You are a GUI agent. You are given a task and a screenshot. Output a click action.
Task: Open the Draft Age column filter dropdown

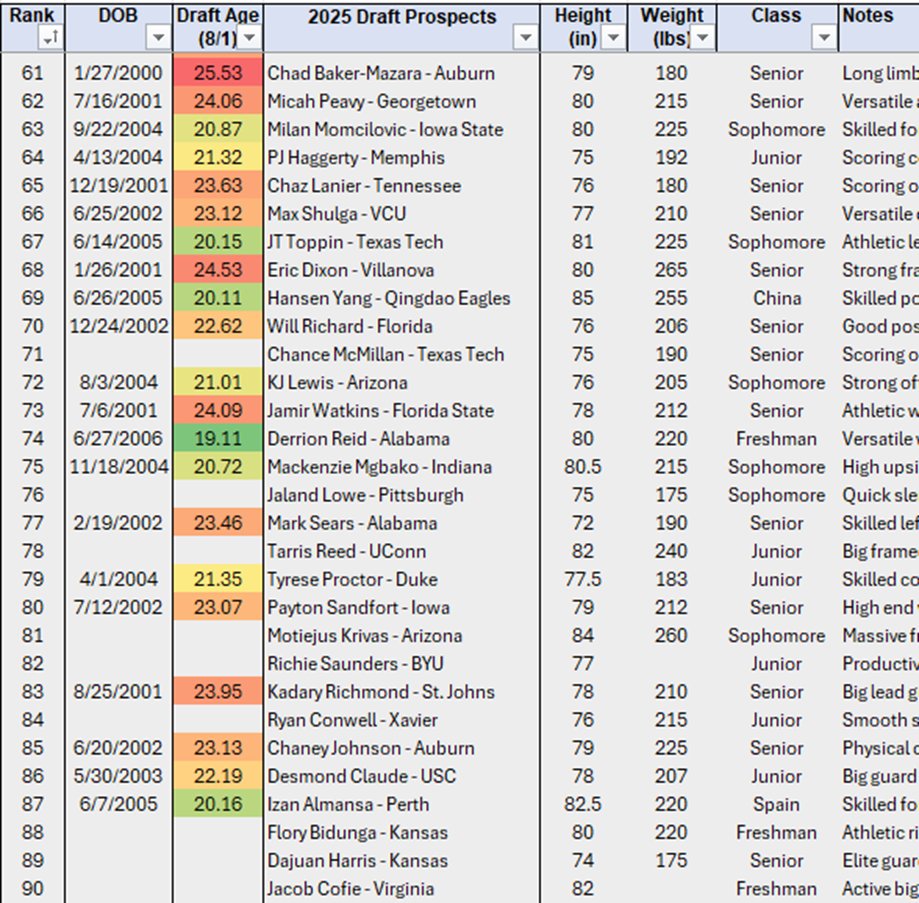(249, 38)
